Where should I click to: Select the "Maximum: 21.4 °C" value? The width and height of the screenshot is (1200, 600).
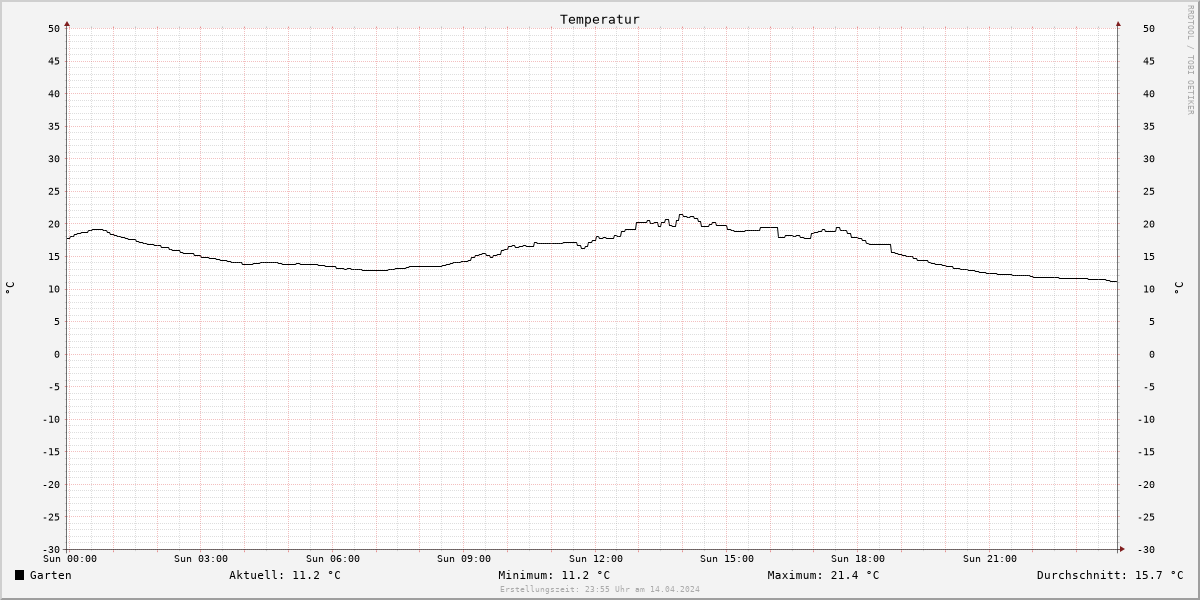[x=823, y=575]
